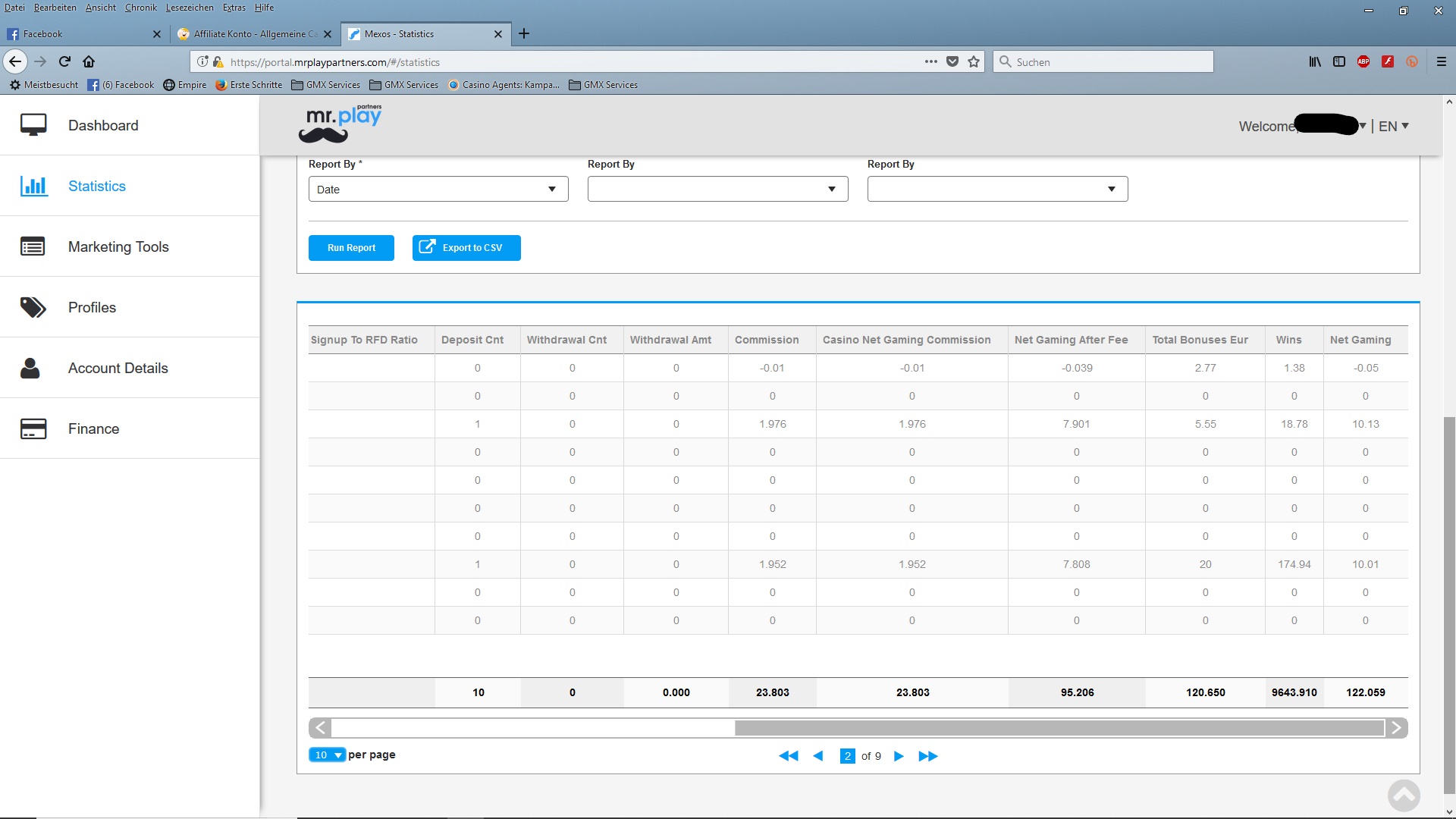The image size is (1456, 819).
Task: Click table's right scroll arrow
Action: 1396,728
